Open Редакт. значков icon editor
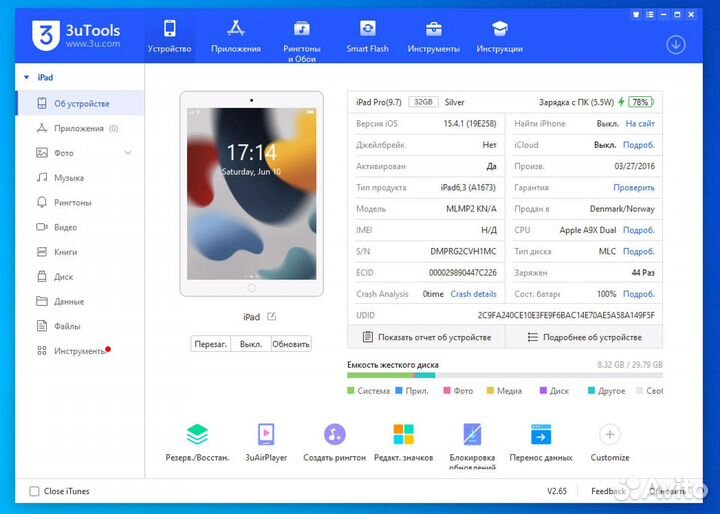Image resolution: width=720 pixels, height=514 pixels. (x=403, y=435)
